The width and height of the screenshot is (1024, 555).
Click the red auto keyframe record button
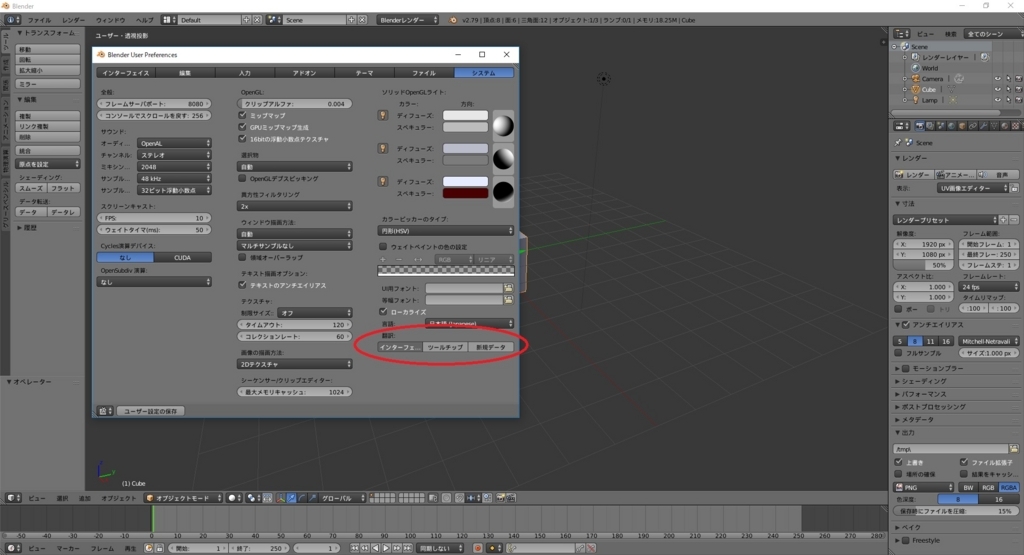coord(478,548)
